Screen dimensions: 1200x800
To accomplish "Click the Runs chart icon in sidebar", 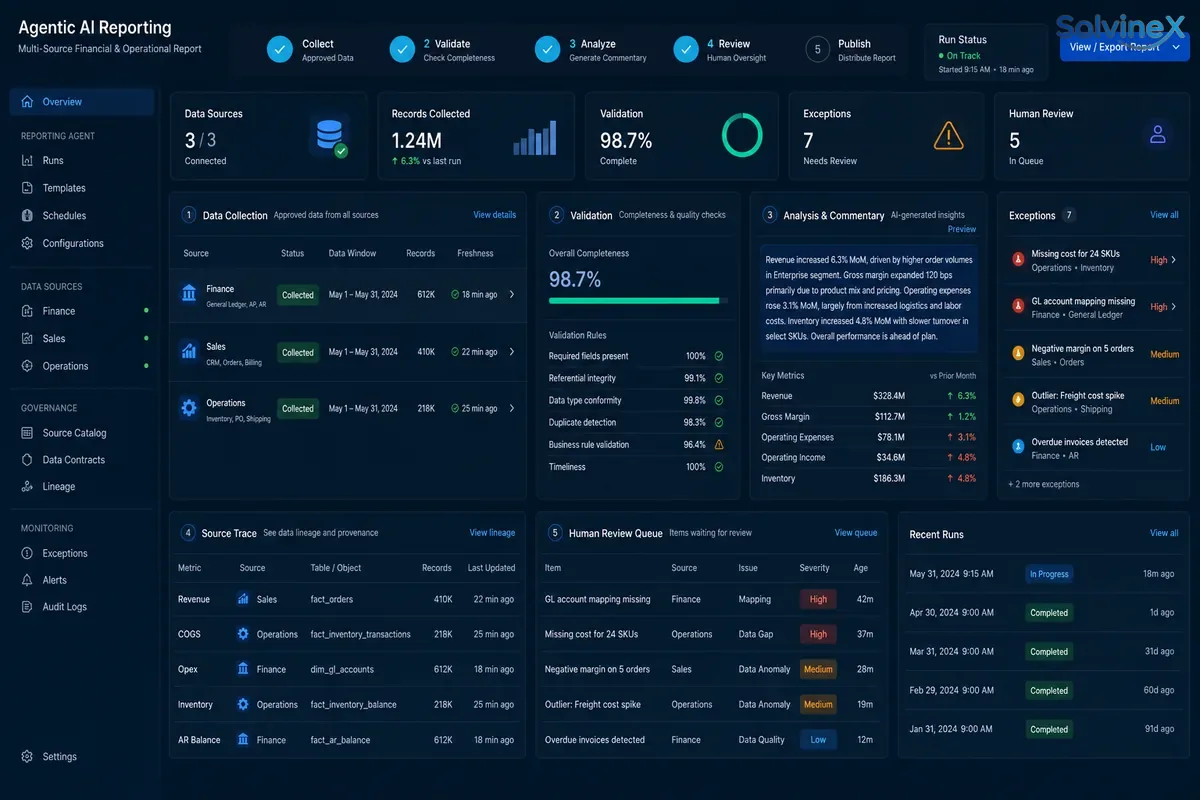I will coord(27,160).
